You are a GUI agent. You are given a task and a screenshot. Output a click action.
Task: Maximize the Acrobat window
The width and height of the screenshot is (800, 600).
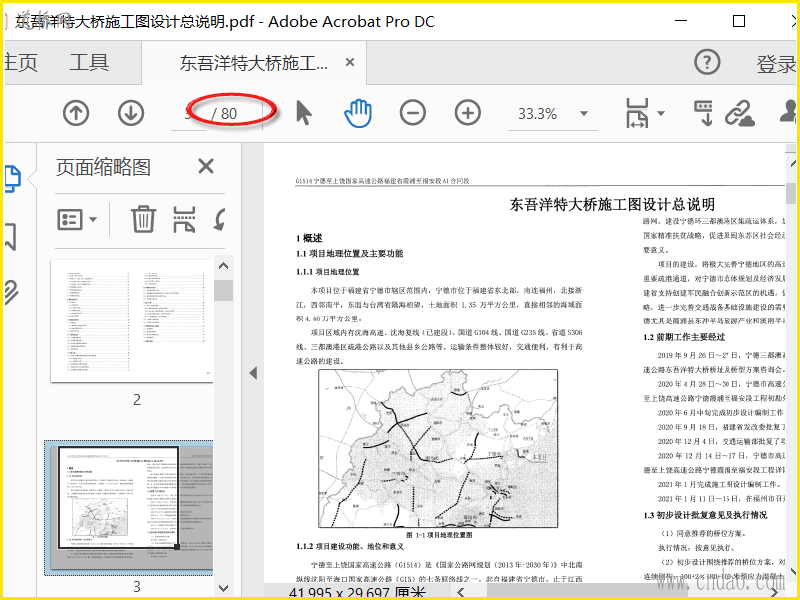click(738, 21)
